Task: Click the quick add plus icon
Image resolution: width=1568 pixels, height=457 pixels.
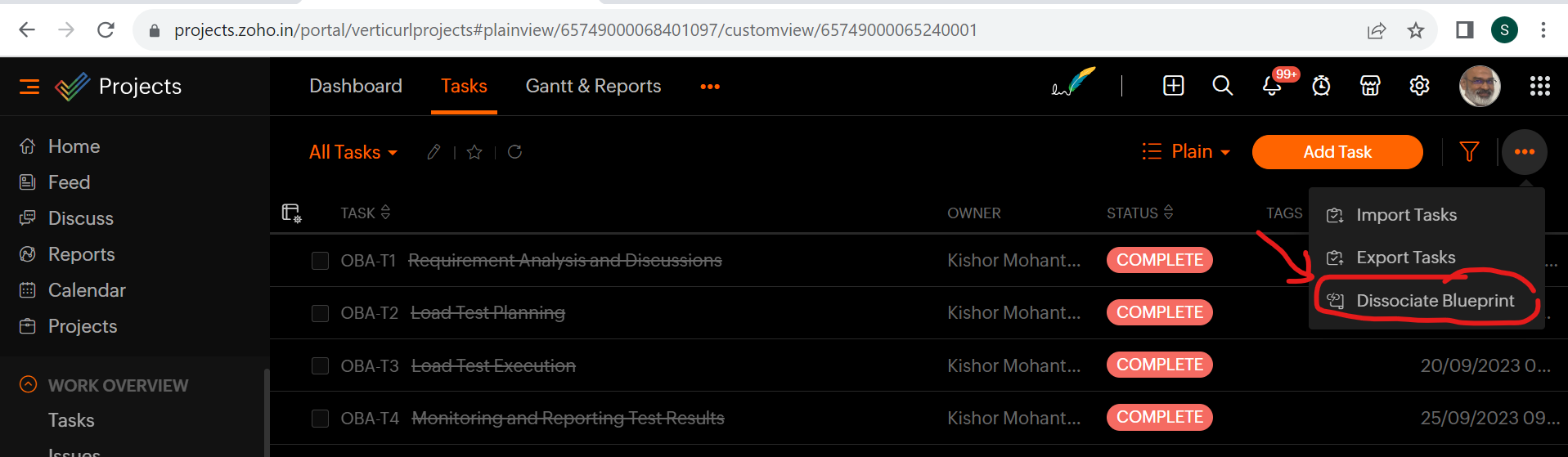Action: coord(1173,86)
